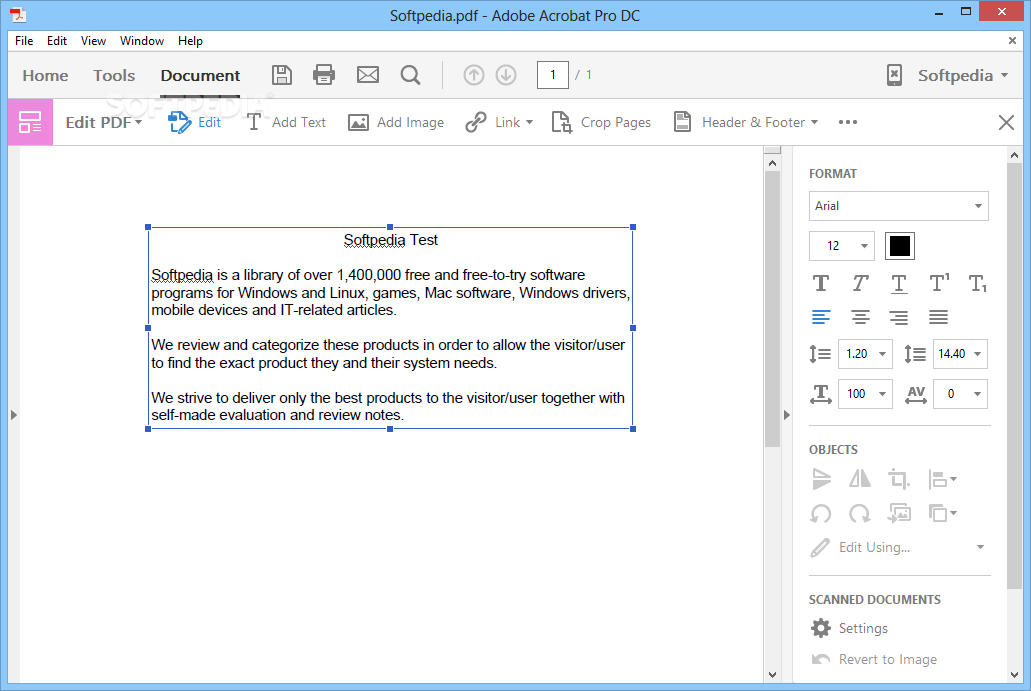Align text left
This screenshot has width=1031, height=691.
(821, 318)
